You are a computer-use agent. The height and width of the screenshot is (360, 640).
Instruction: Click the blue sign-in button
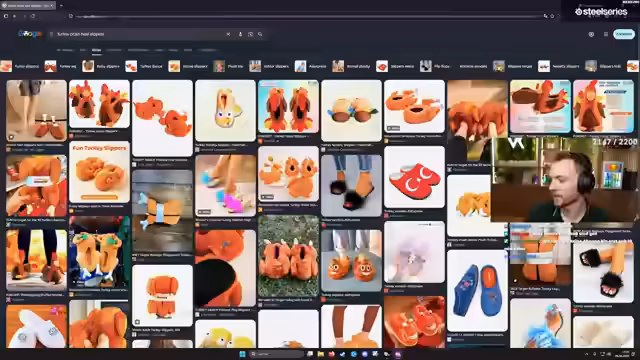tap(624, 34)
